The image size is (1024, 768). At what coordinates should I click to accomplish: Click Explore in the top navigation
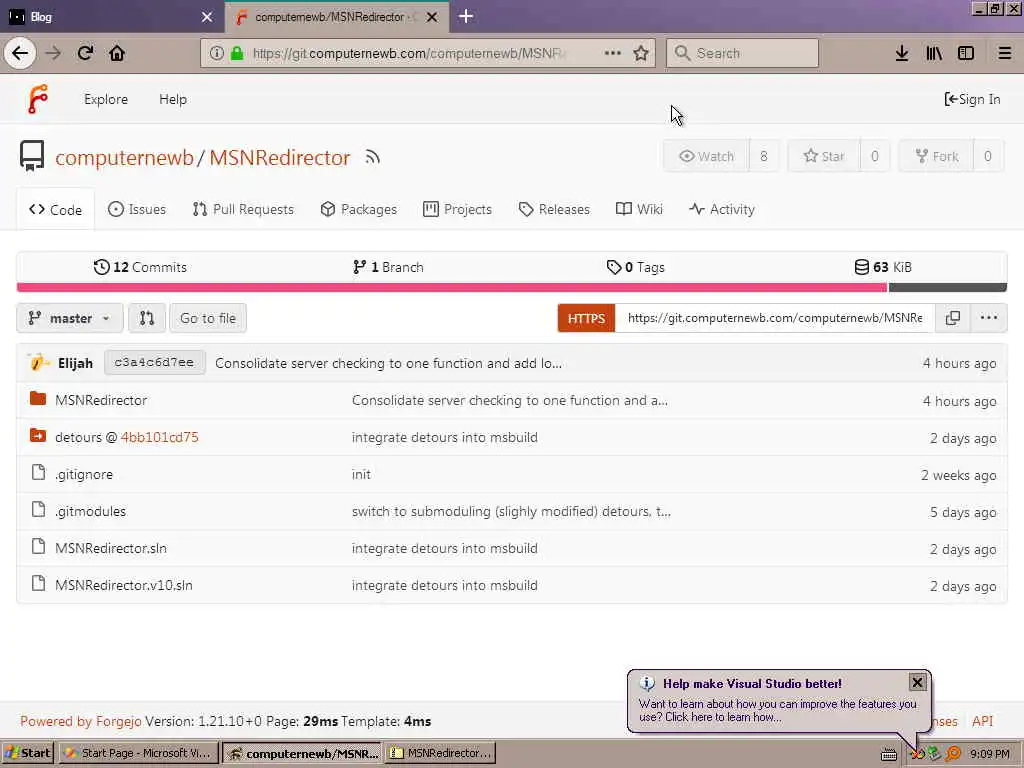click(106, 99)
